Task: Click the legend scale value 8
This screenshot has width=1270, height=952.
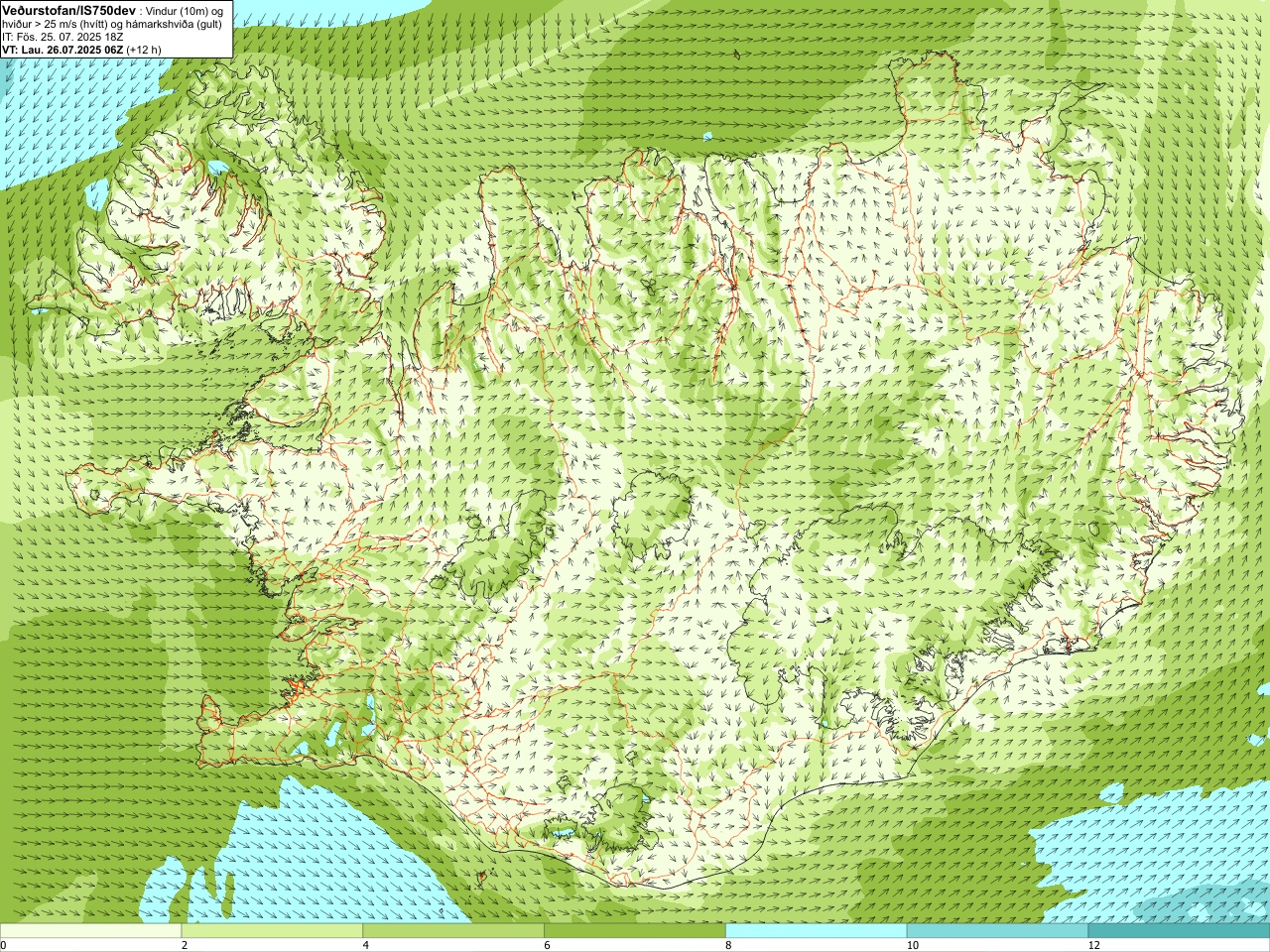Action: [x=728, y=945]
